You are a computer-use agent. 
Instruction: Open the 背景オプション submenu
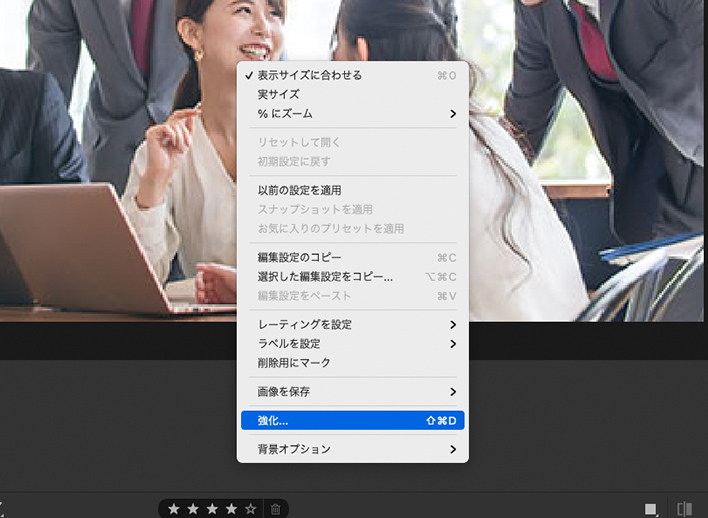[x=353, y=449]
